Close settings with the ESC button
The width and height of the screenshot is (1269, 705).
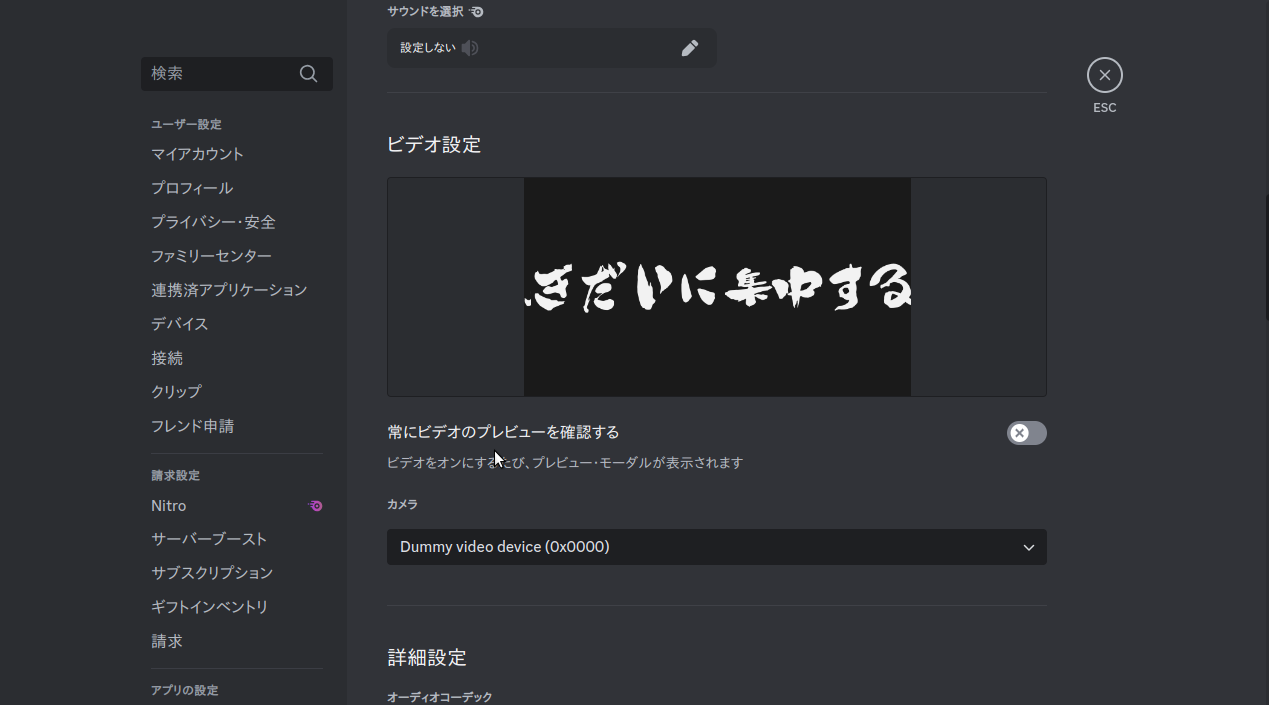coord(1104,74)
